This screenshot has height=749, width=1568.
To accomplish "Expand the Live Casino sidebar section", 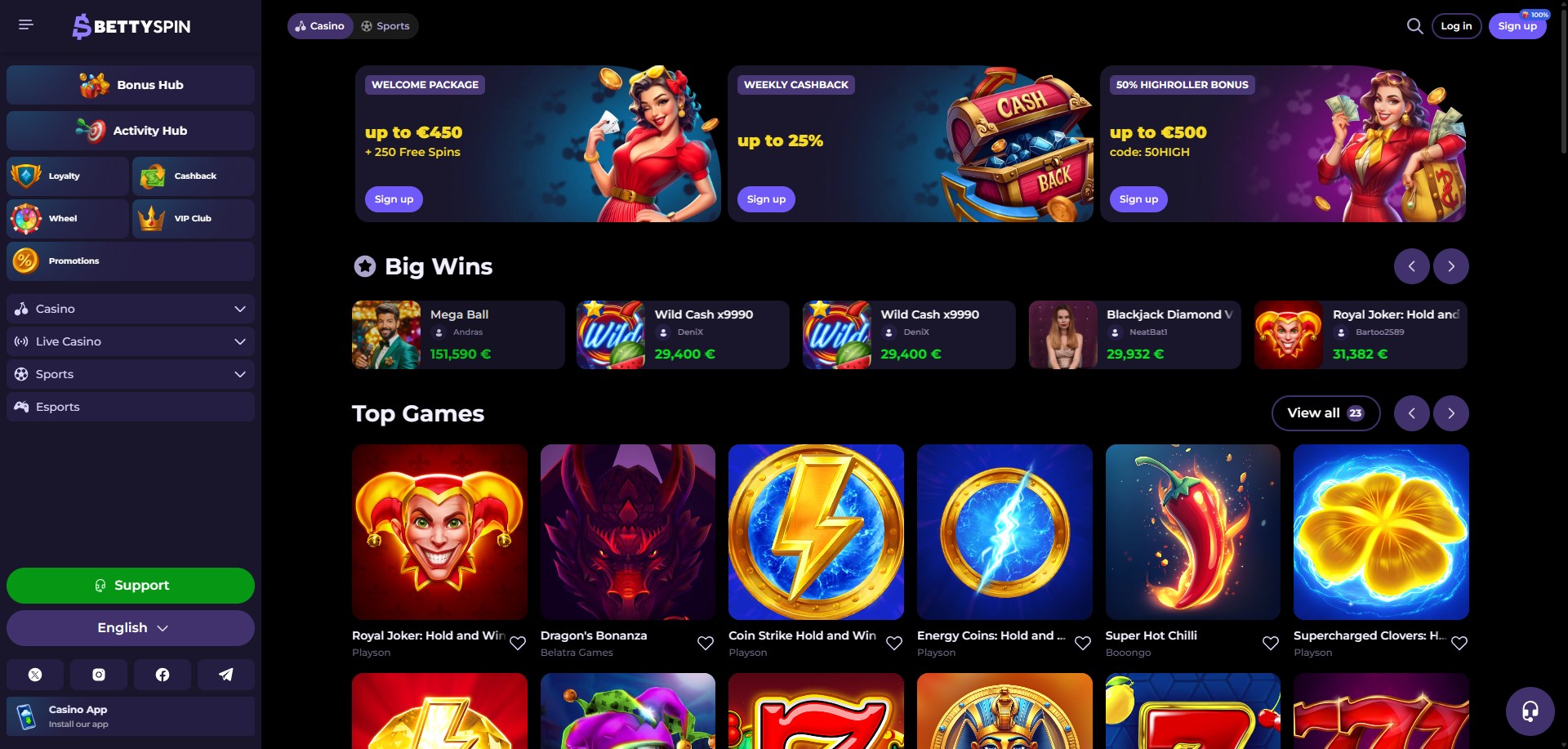I will click(x=131, y=341).
